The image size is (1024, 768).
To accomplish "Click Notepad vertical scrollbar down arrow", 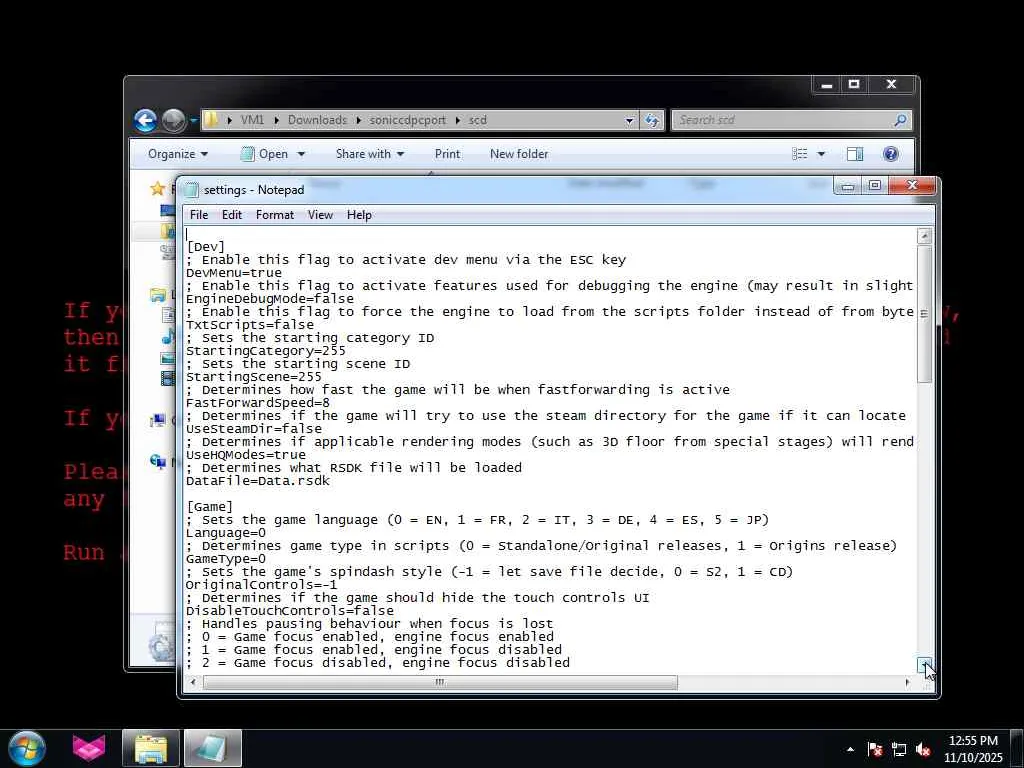I will (x=924, y=665).
